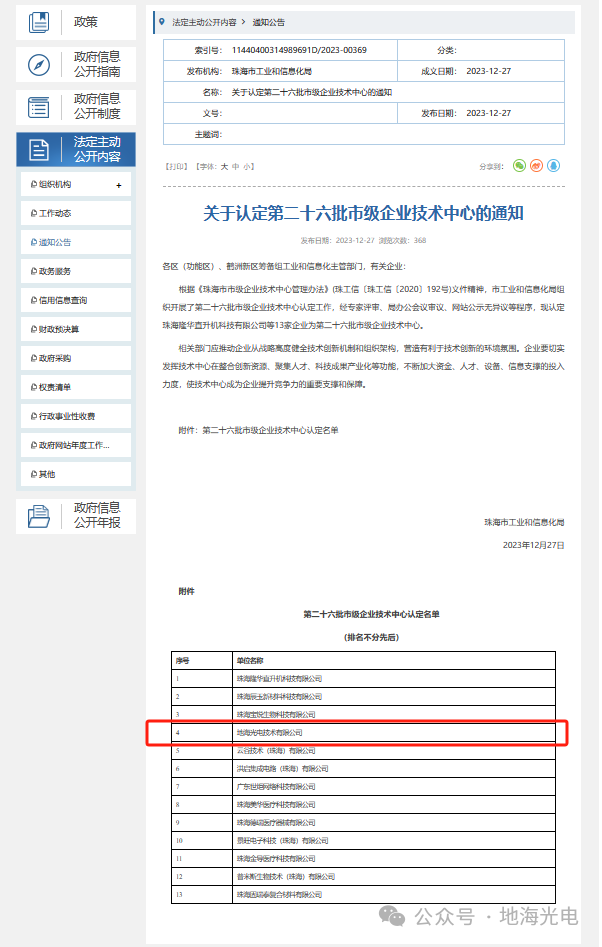
Task: Click the 政策 book icon in sidebar
Action: pos(39,22)
